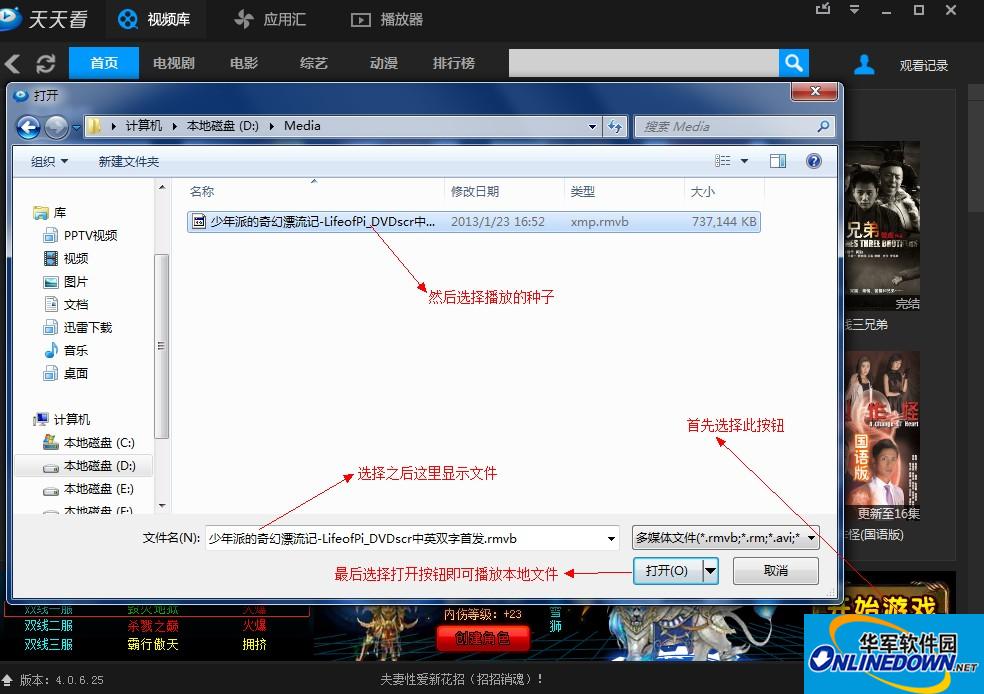
Task: Open the address bar dropdown after Media
Action: click(x=592, y=126)
